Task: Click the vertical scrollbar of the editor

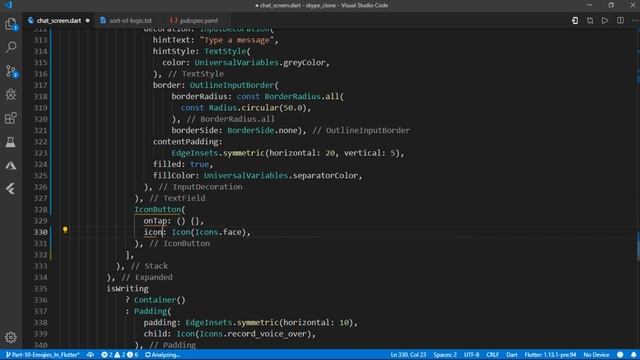Action: tap(638, 188)
